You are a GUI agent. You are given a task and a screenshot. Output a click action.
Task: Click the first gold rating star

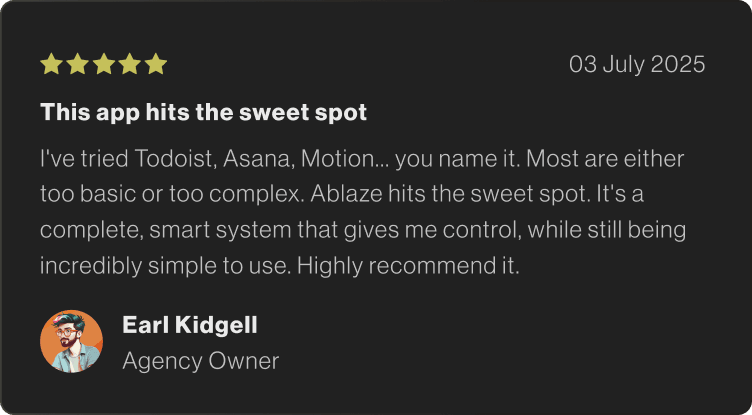point(51,65)
